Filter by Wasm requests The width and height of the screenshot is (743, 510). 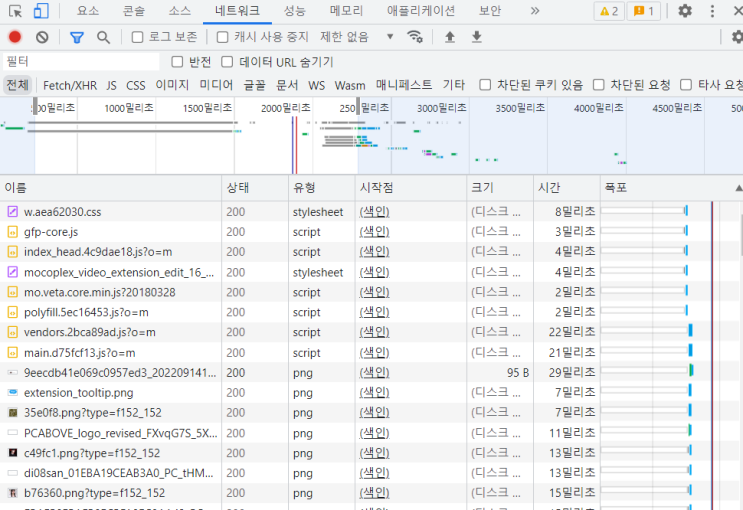tap(350, 85)
